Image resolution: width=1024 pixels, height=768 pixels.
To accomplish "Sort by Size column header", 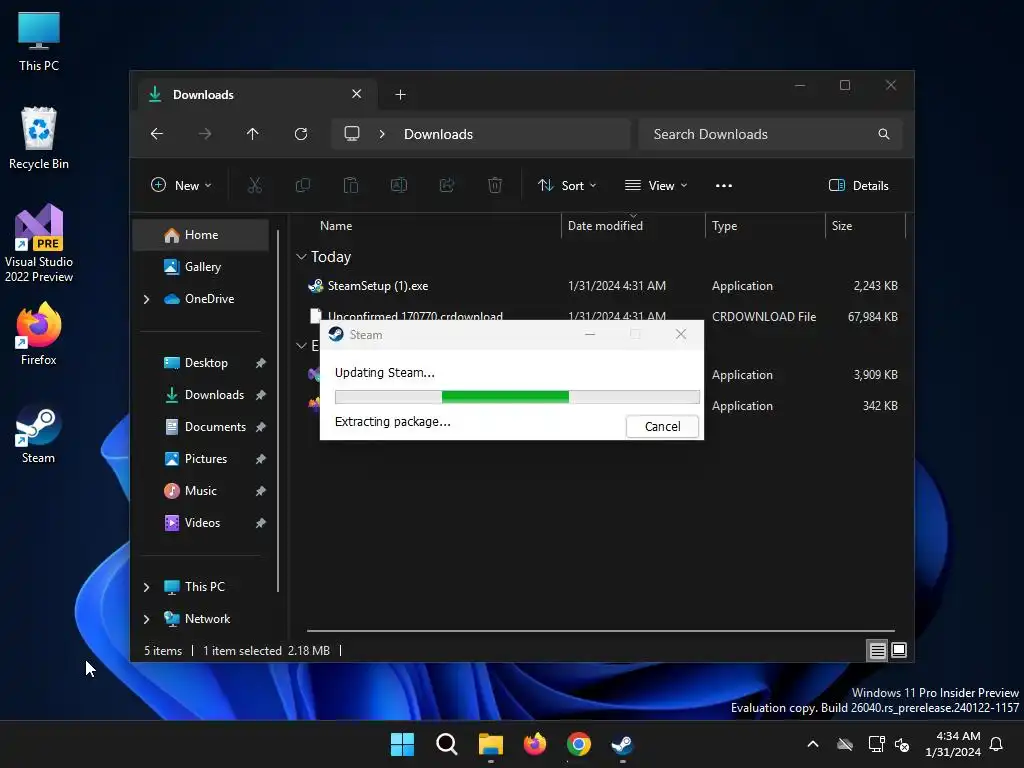I will coord(842,226).
